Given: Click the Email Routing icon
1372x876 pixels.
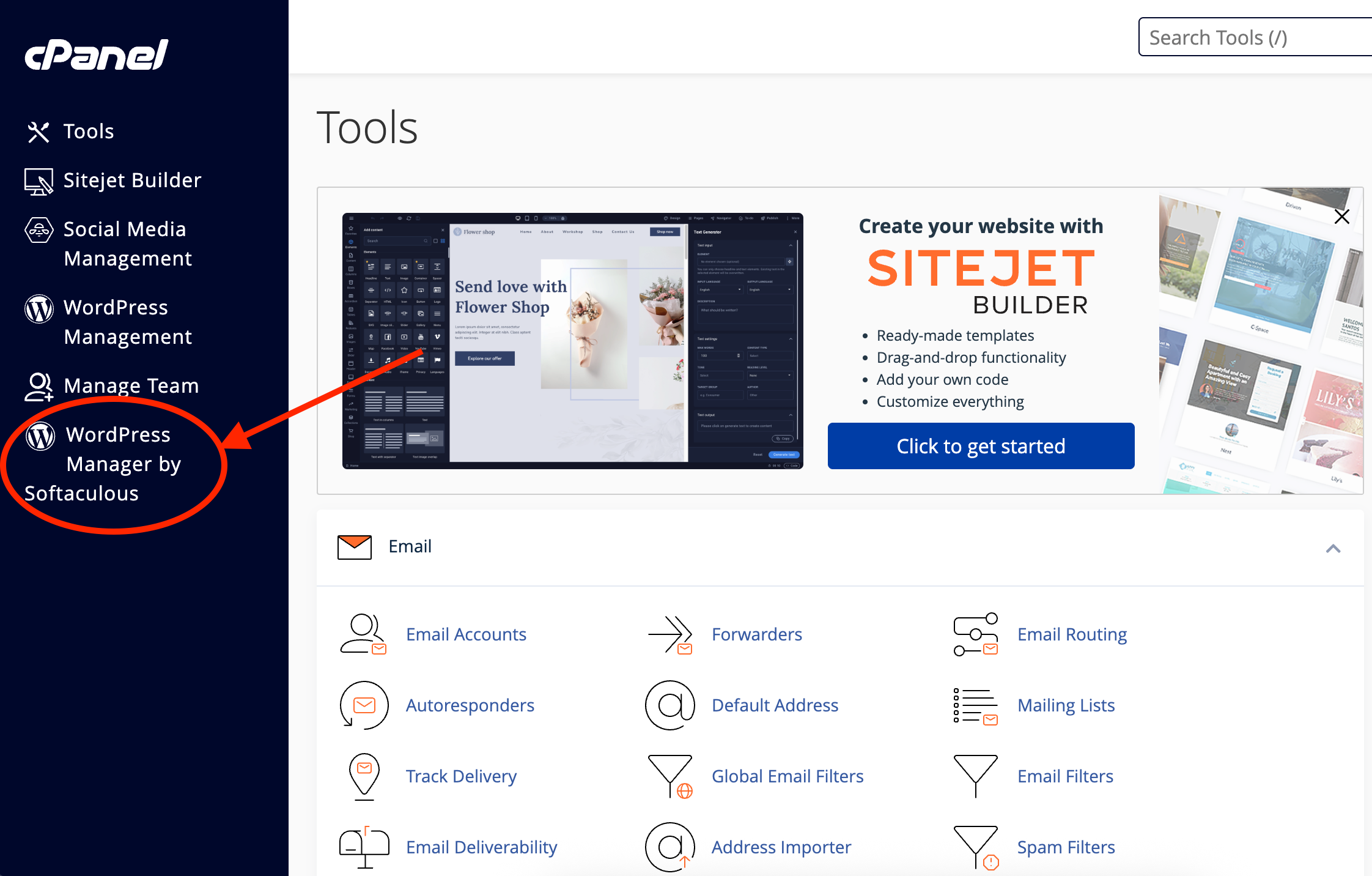Looking at the screenshot, I should coord(976,634).
